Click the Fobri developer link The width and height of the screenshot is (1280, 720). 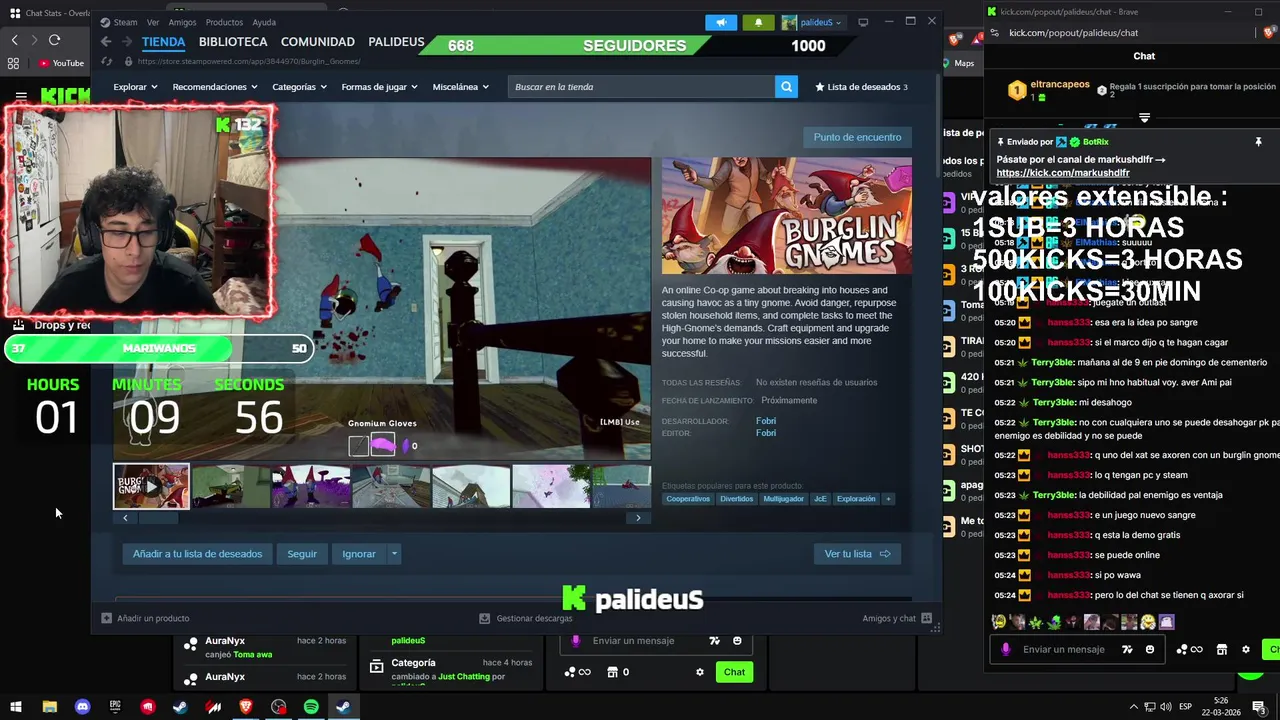coord(766,421)
